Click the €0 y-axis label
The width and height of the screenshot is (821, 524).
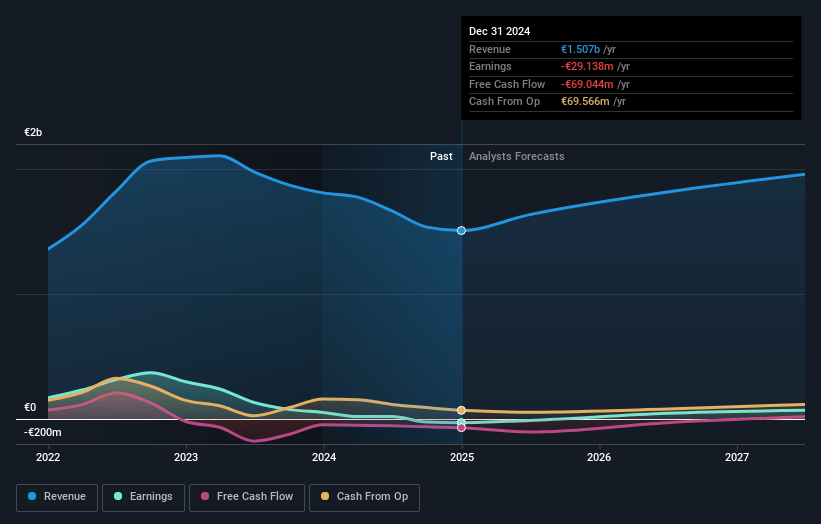point(30,407)
